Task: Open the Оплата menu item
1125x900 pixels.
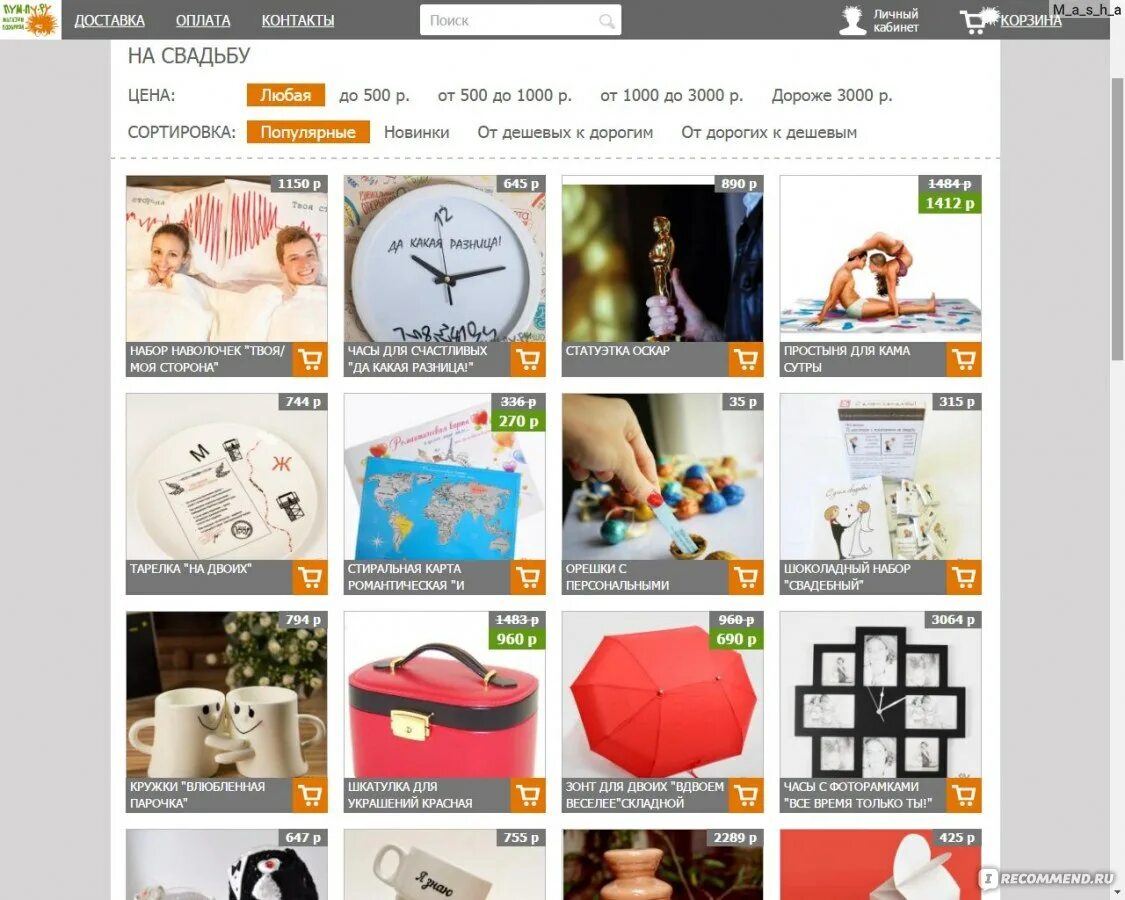Action: pyautogui.click(x=203, y=20)
